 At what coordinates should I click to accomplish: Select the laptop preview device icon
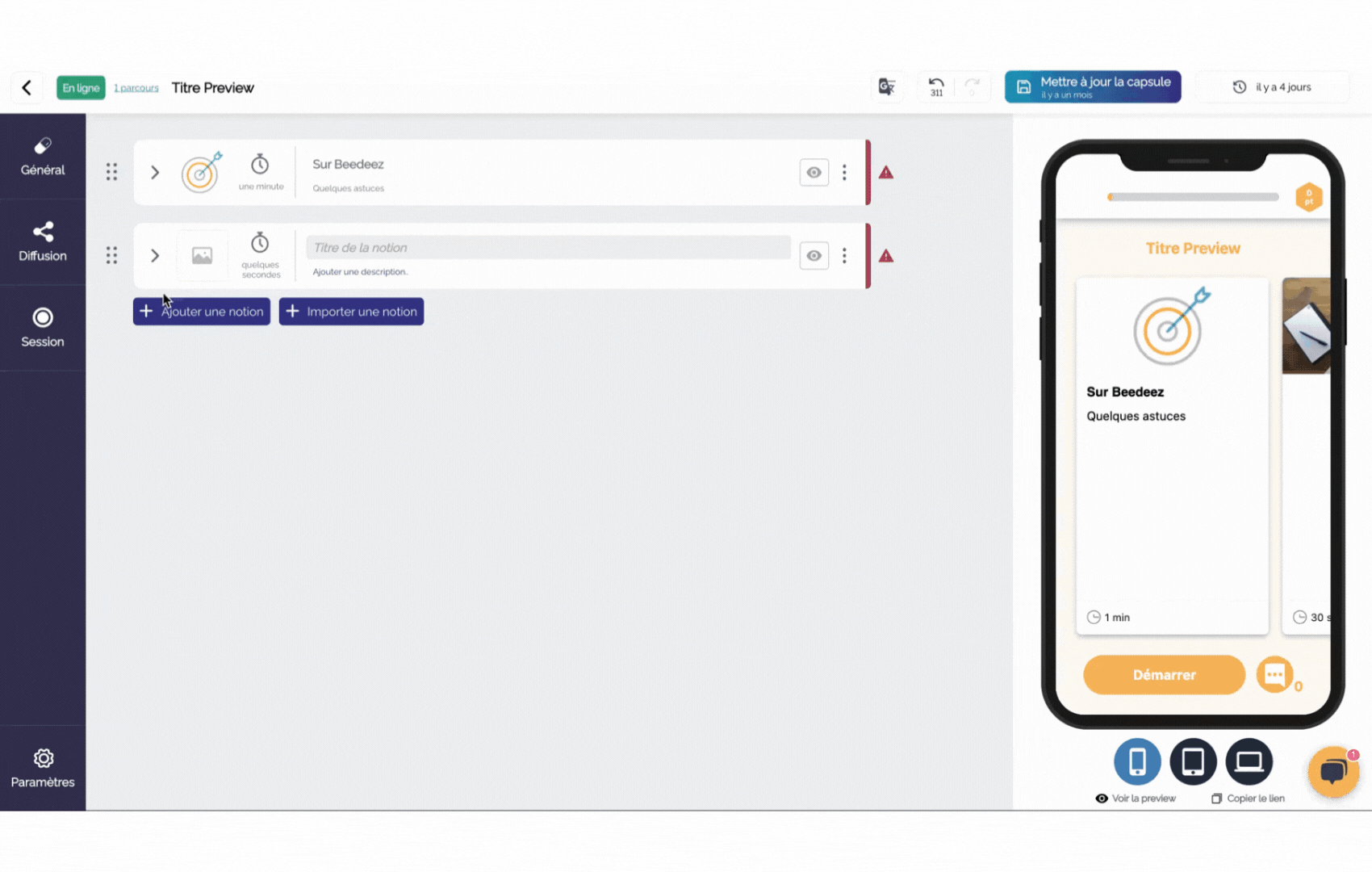[1249, 761]
